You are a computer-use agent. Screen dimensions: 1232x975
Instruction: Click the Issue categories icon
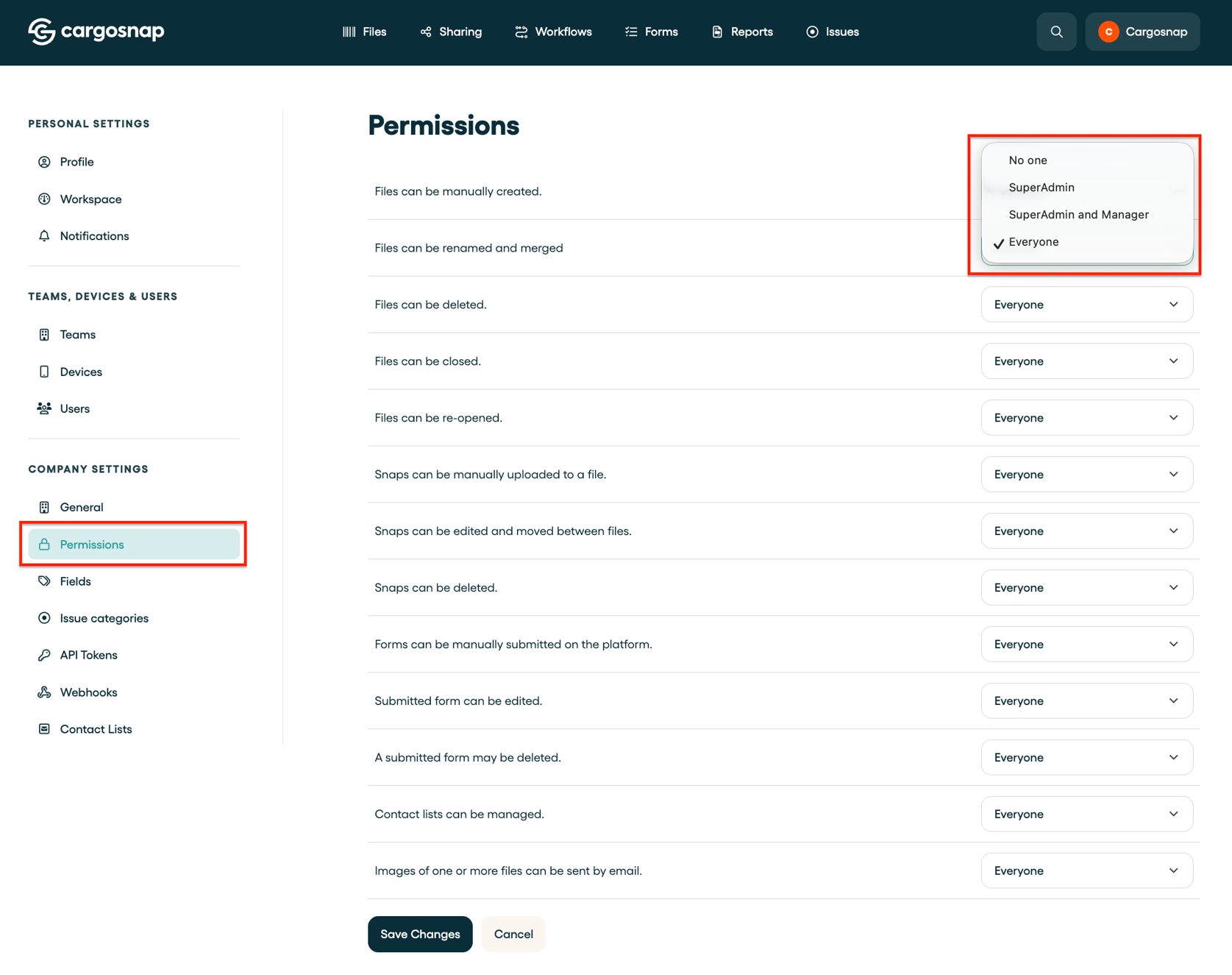coord(44,618)
